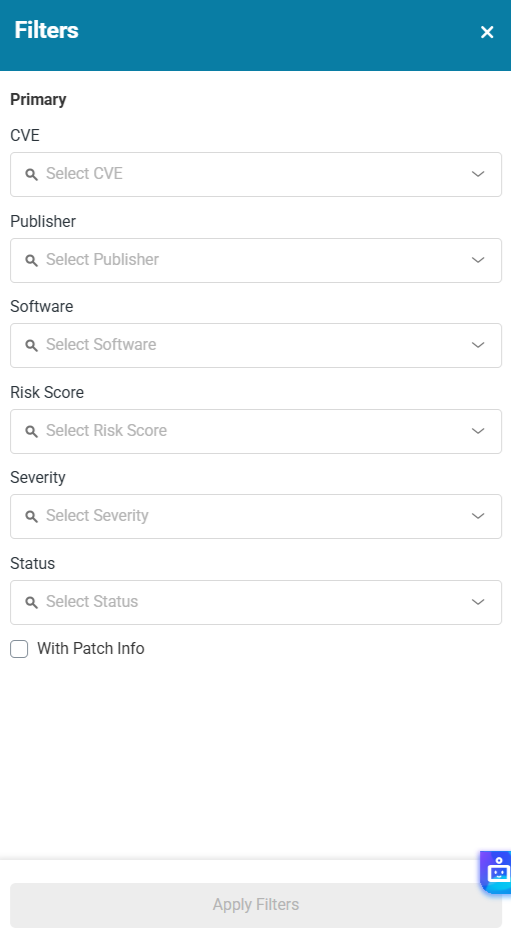
Task: Expand the Status dropdown arrow
Action: [x=478, y=602]
